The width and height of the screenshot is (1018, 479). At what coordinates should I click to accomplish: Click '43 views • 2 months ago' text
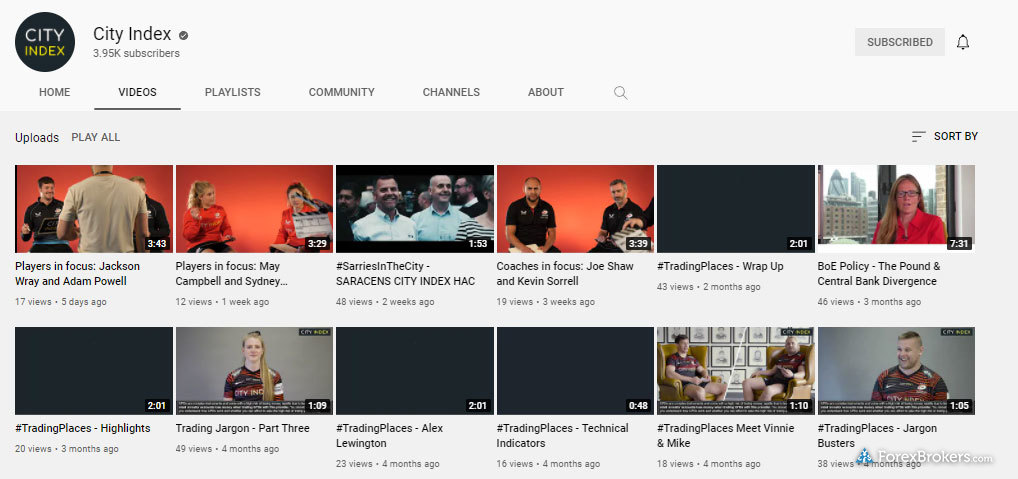[x=709, y=287]
